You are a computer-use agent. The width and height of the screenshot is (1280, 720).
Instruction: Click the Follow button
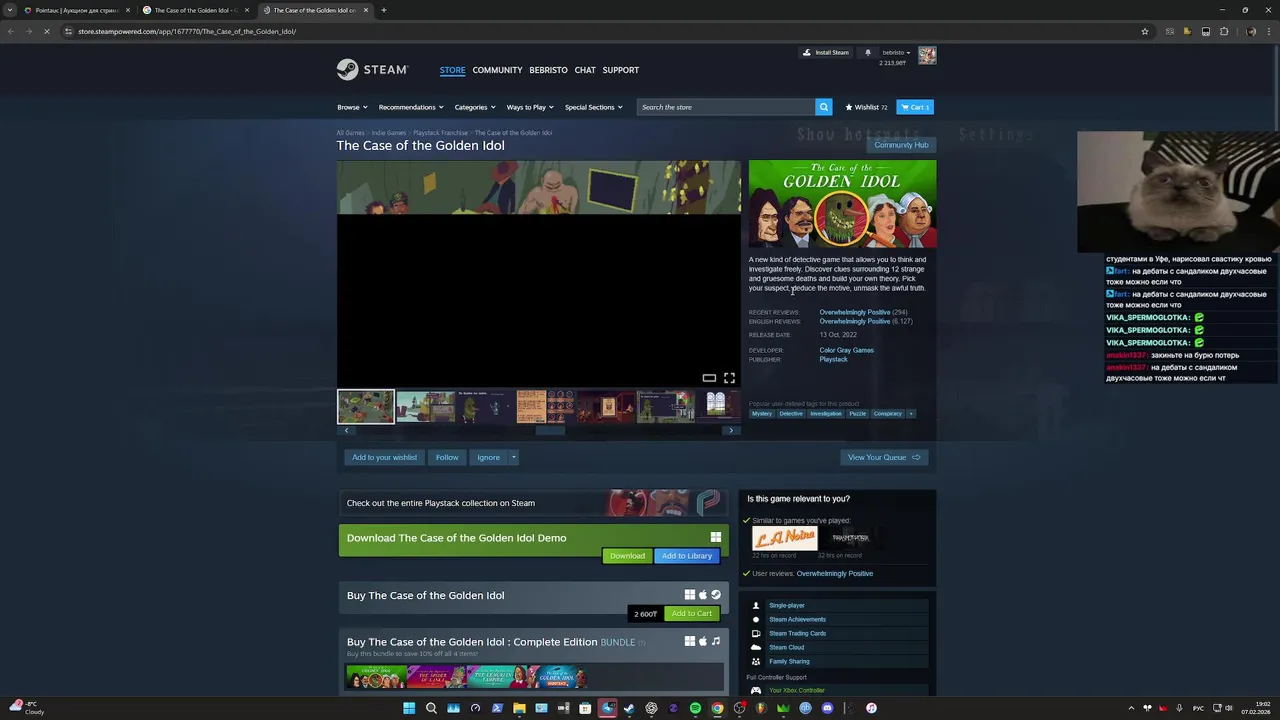pos(447,457)
